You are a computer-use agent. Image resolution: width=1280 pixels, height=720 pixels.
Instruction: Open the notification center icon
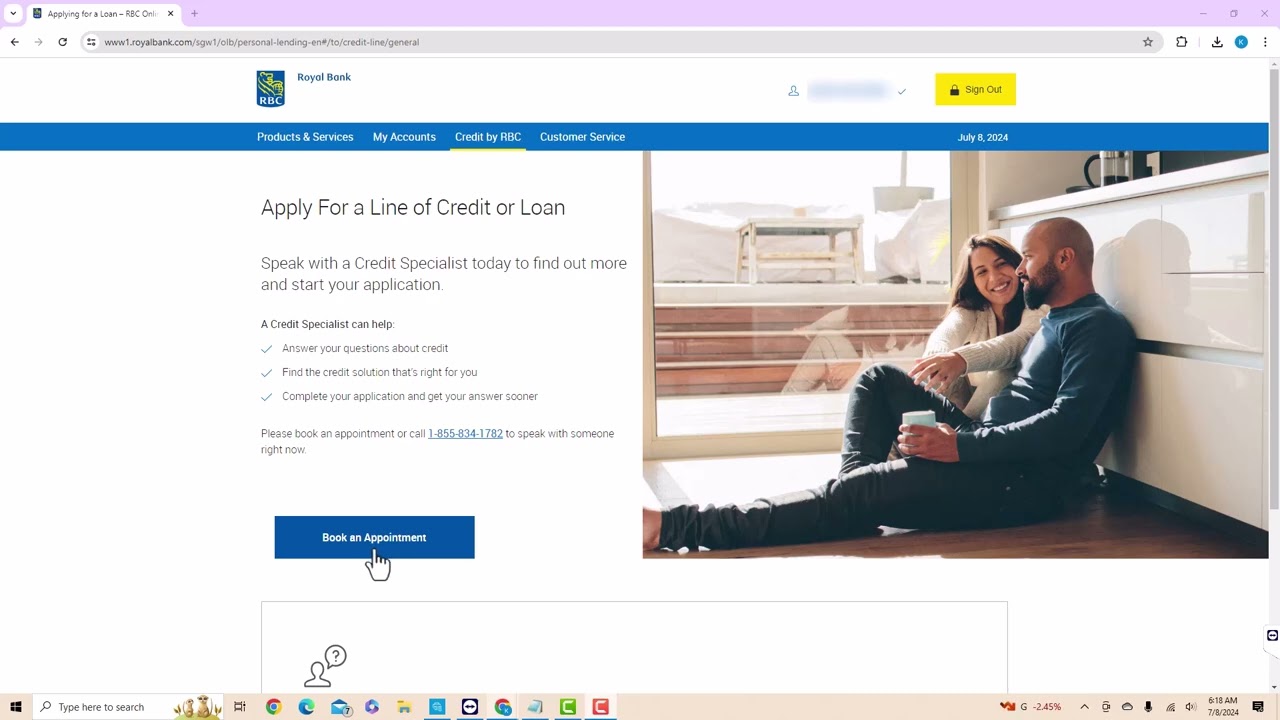(x=1258, y=707)
